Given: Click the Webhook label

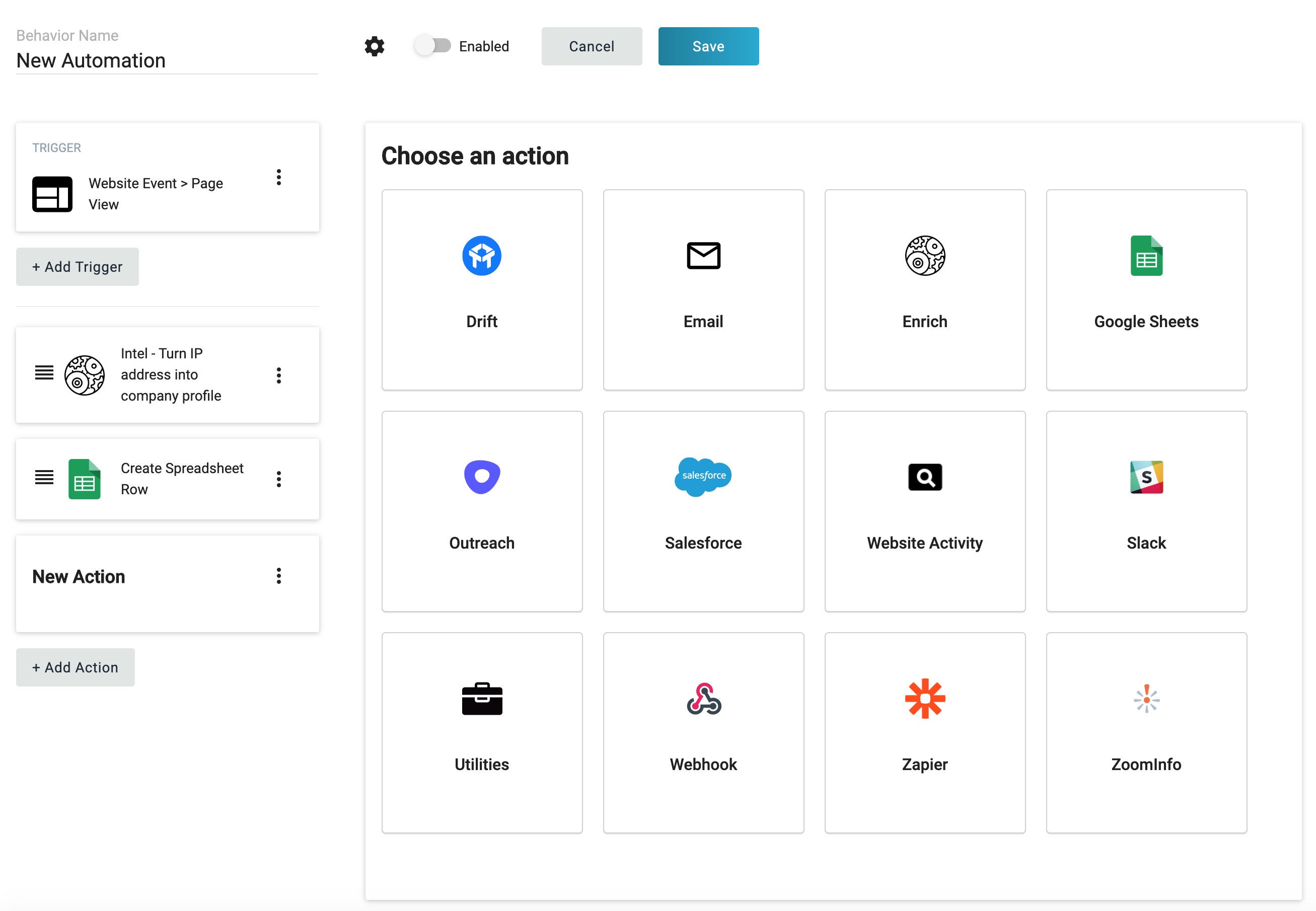Looking at the screenshot, I should 703,765.
